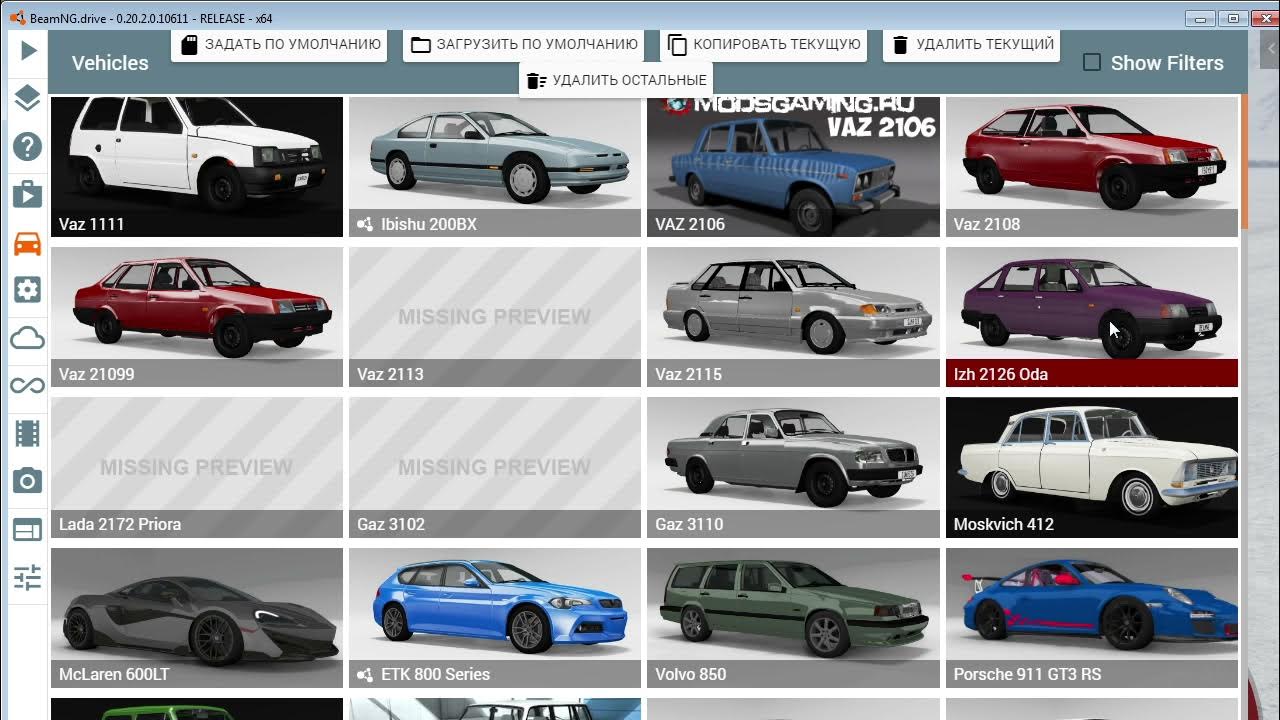Enable the Show Filters checkbox

tap(1092, 62)
